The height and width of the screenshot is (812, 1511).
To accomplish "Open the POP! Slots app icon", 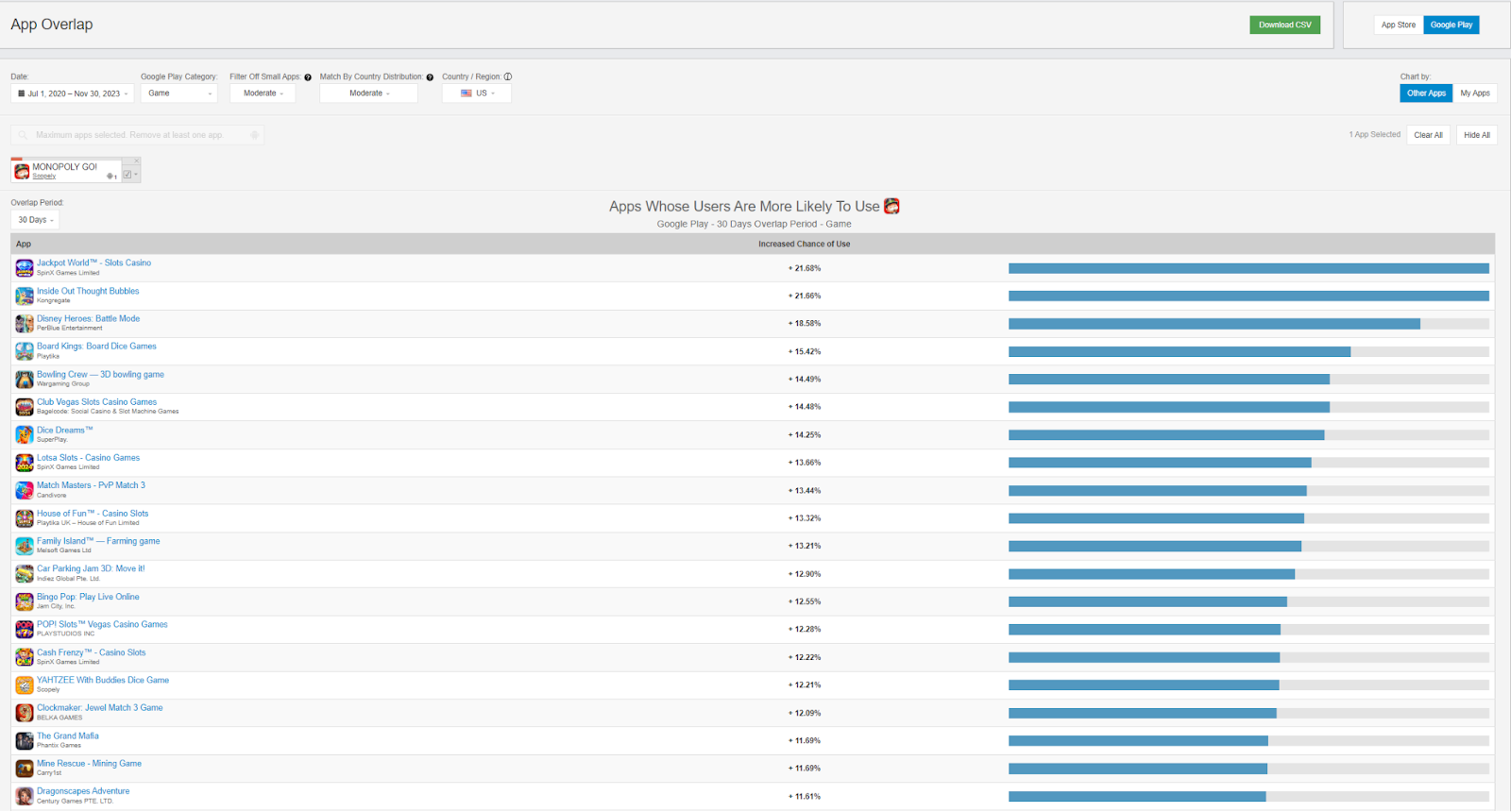I will point(25,630).
